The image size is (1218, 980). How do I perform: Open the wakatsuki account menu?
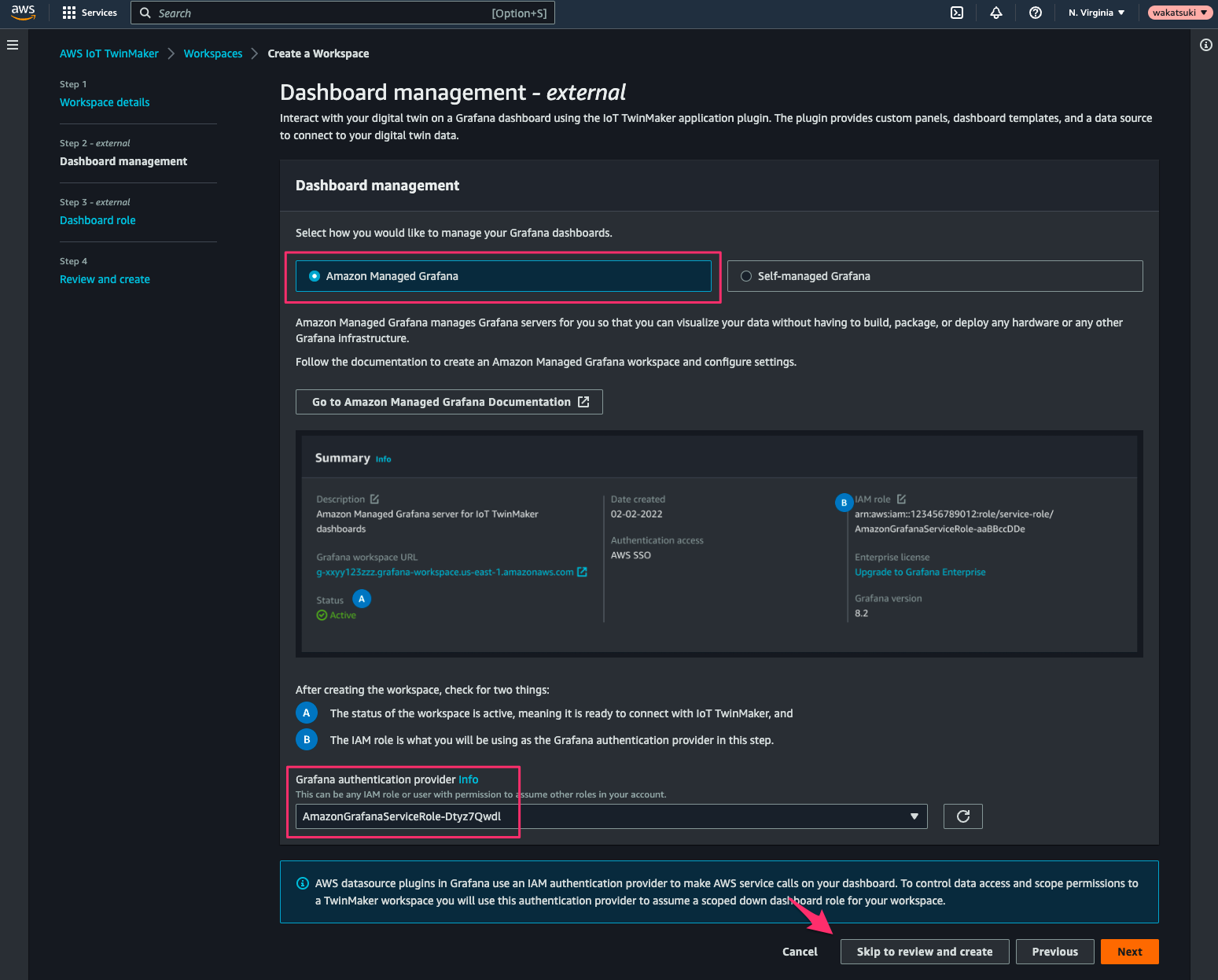click(1180, 13)
